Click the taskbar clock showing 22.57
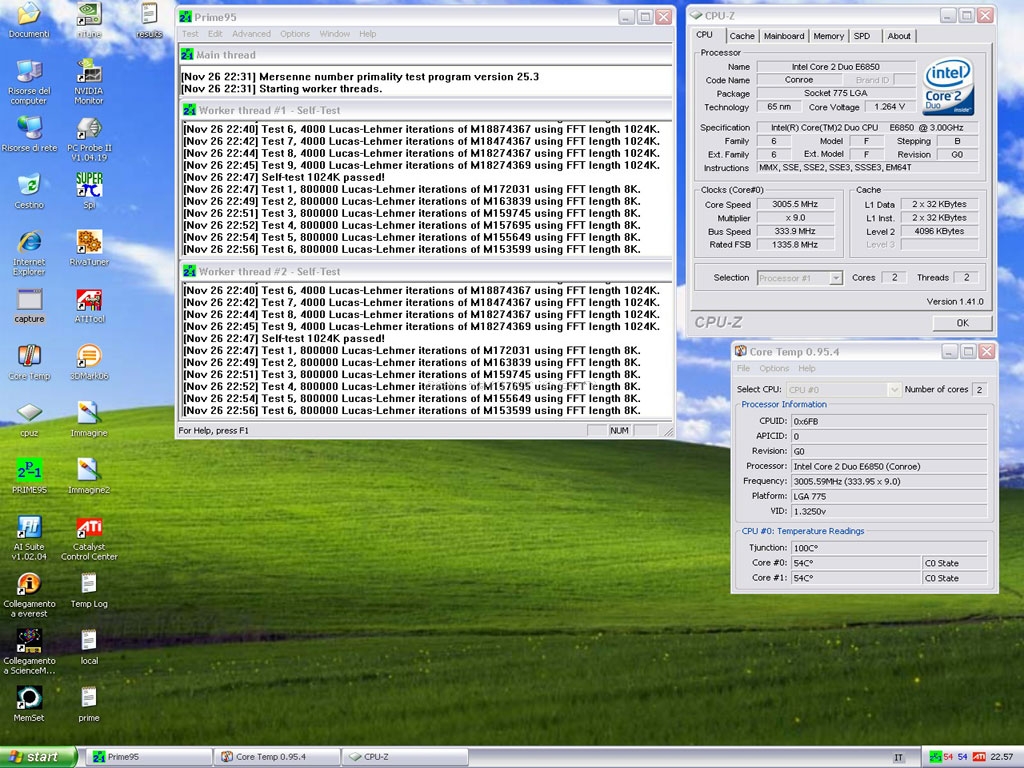The height and width of the screenshot is (768, 1024). pyautogui.click(x=1002, y=758)
